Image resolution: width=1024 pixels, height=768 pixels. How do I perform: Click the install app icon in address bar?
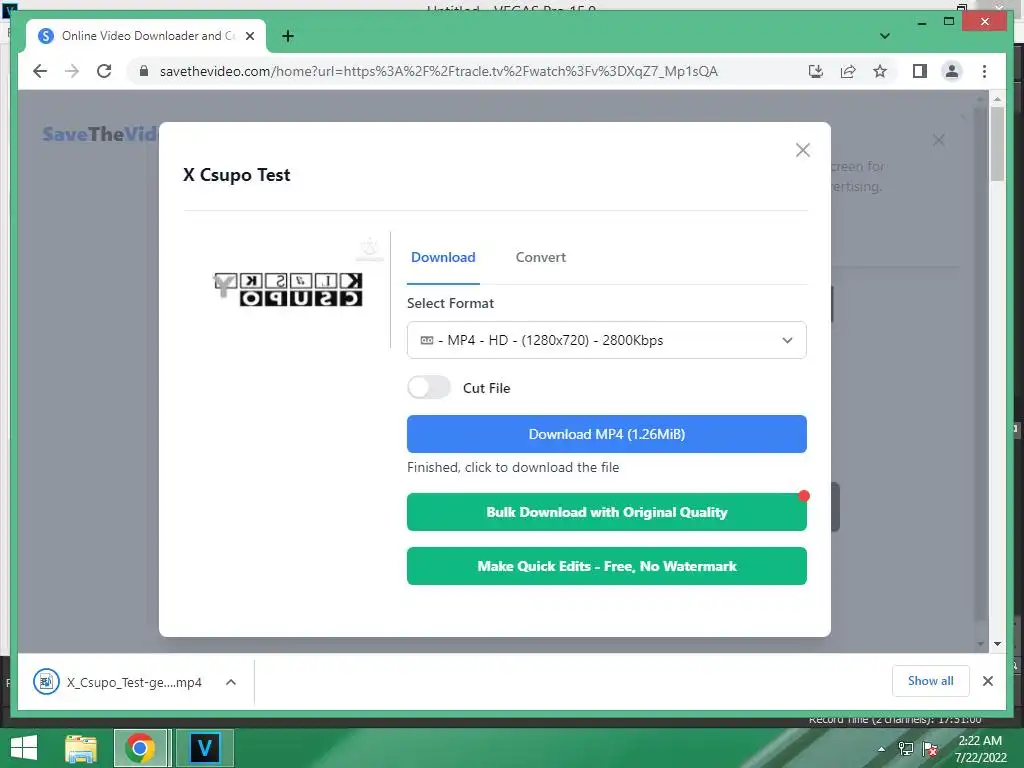tap(816, 71)
